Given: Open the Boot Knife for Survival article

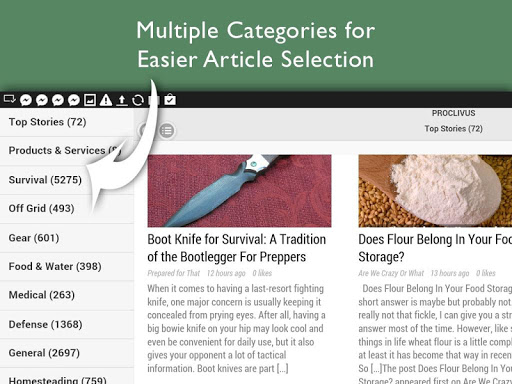Looking at the screenshot, I should pyautogui.click(x=236, y=248).
